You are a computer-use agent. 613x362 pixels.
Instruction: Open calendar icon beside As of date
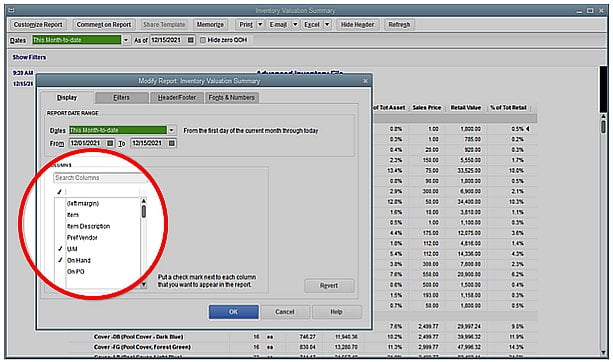point(190,40)
